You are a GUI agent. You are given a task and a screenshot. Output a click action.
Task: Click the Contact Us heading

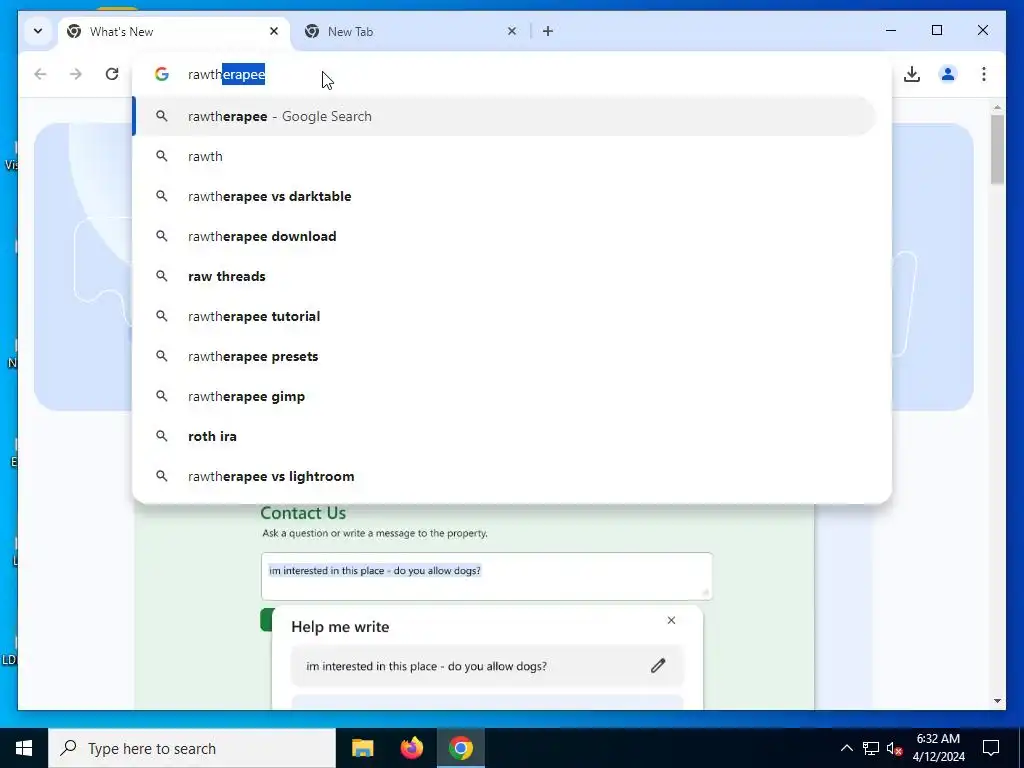303,513
